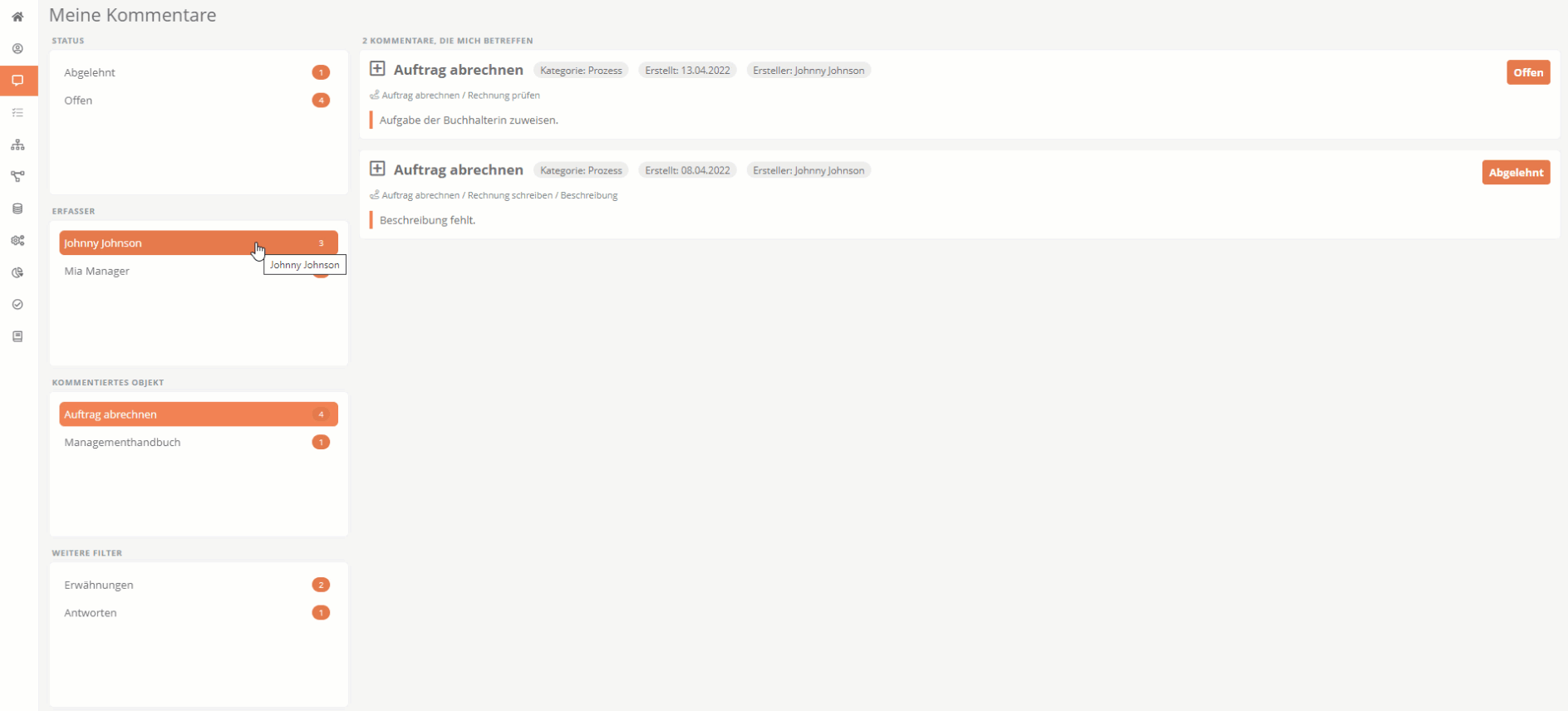This screenshot has width=1568, height=711.
Task: Select the comments speech bubble icon
Action: click(x=17, y=81)
